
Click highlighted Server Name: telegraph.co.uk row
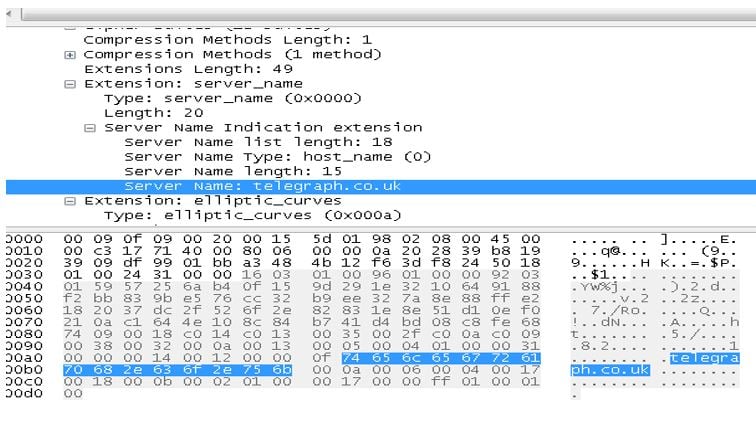click(381, 186)
